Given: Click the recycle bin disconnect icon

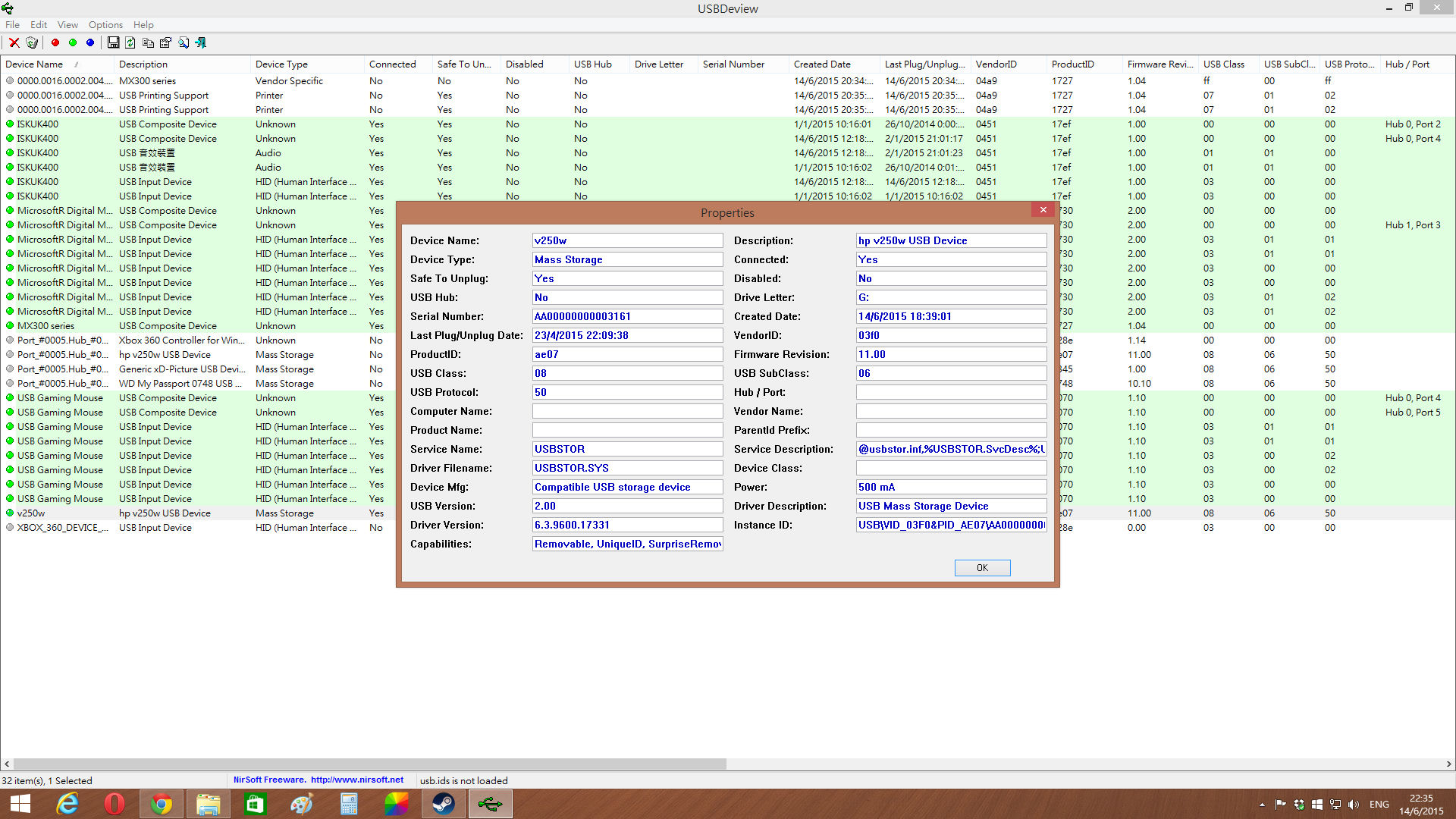Looking at the screenshot, I should click(32, 42).
